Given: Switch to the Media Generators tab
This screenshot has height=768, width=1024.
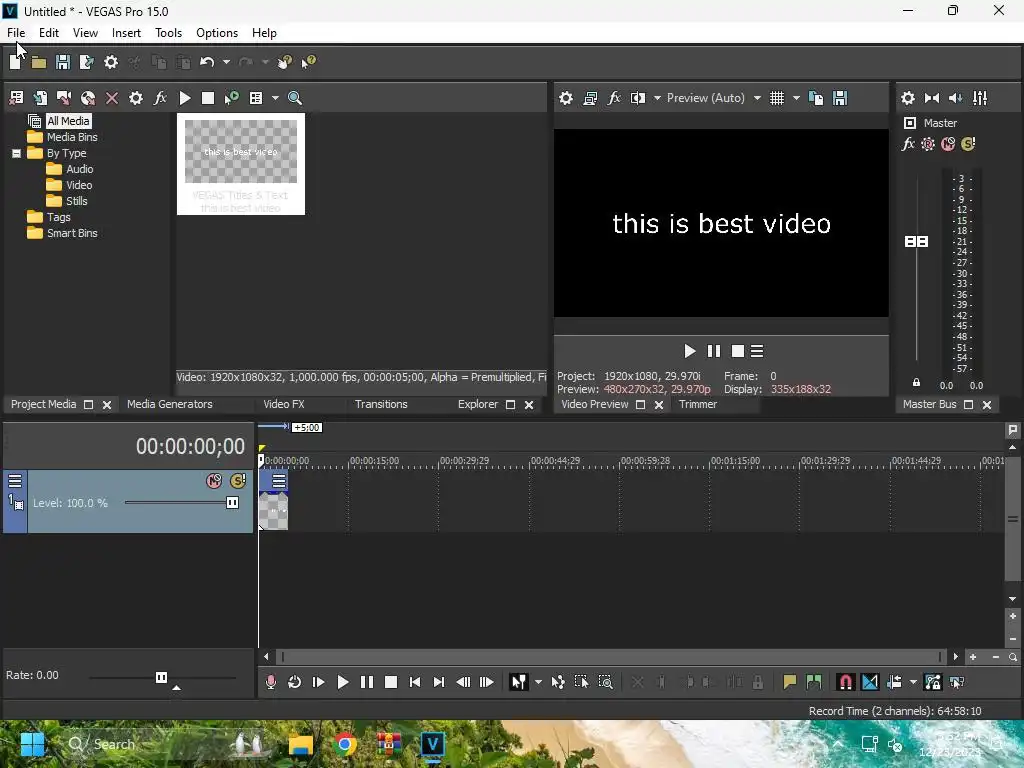Looking at the screenshot, I should click(x=170, y=404).
